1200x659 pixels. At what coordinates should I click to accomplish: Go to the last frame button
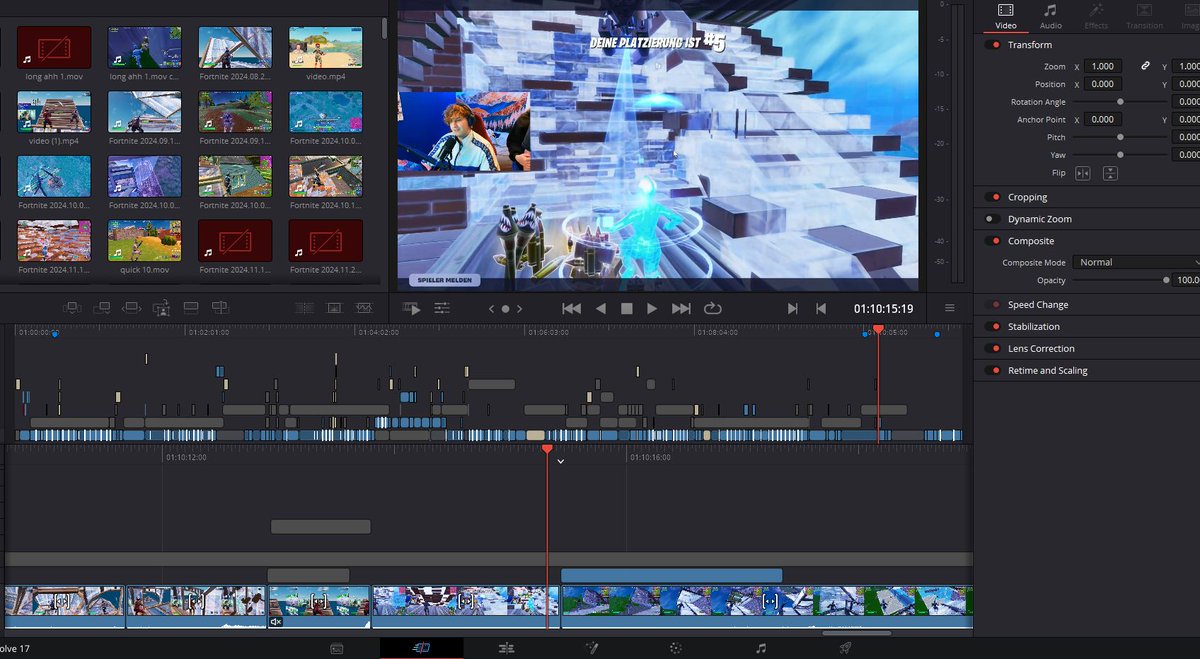coord(681,309)
